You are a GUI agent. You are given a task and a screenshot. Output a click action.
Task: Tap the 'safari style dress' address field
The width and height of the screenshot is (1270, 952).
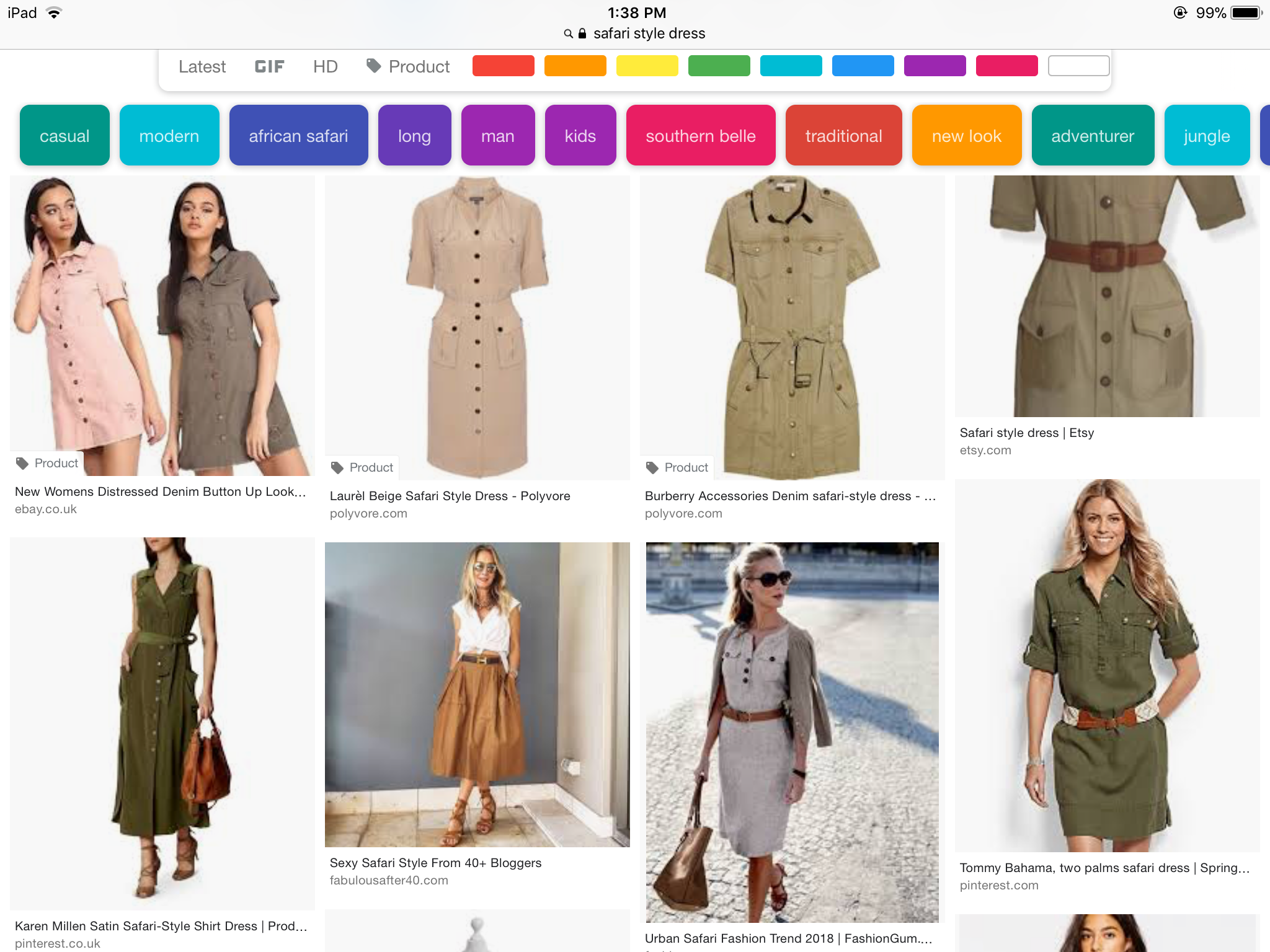(649, 33)
